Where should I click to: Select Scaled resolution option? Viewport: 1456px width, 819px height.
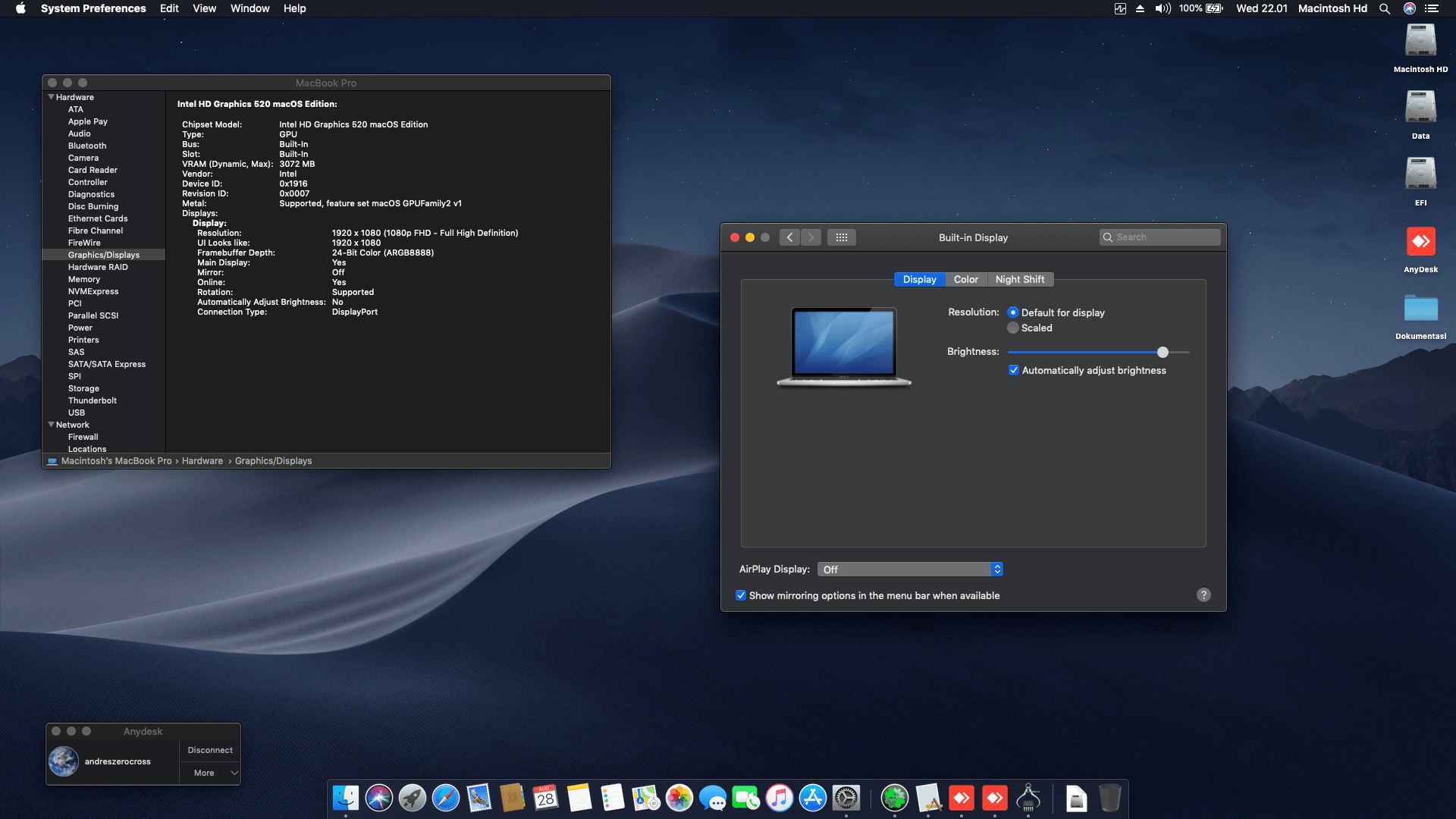(x=1013, y=328)
